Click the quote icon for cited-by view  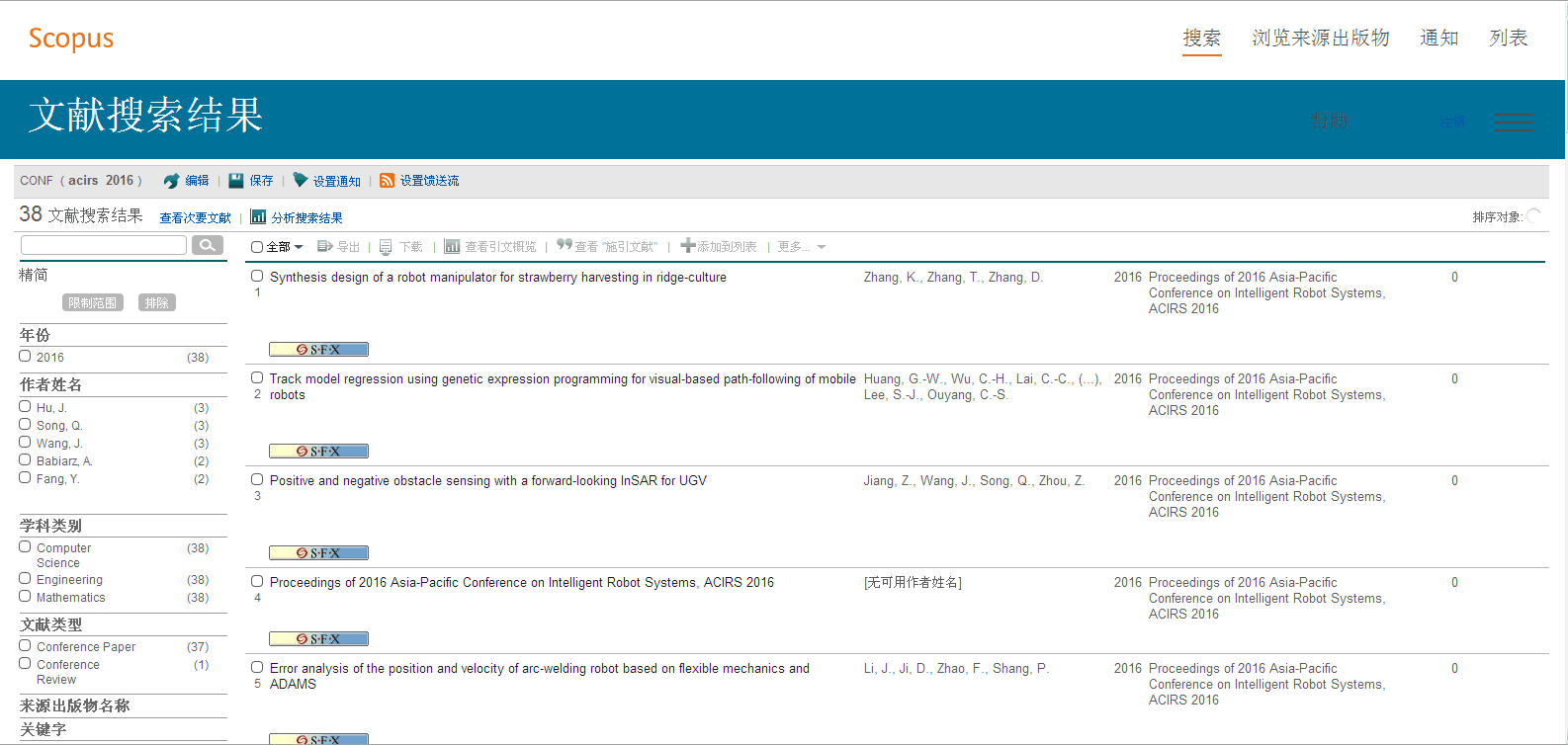pos(565,245)
